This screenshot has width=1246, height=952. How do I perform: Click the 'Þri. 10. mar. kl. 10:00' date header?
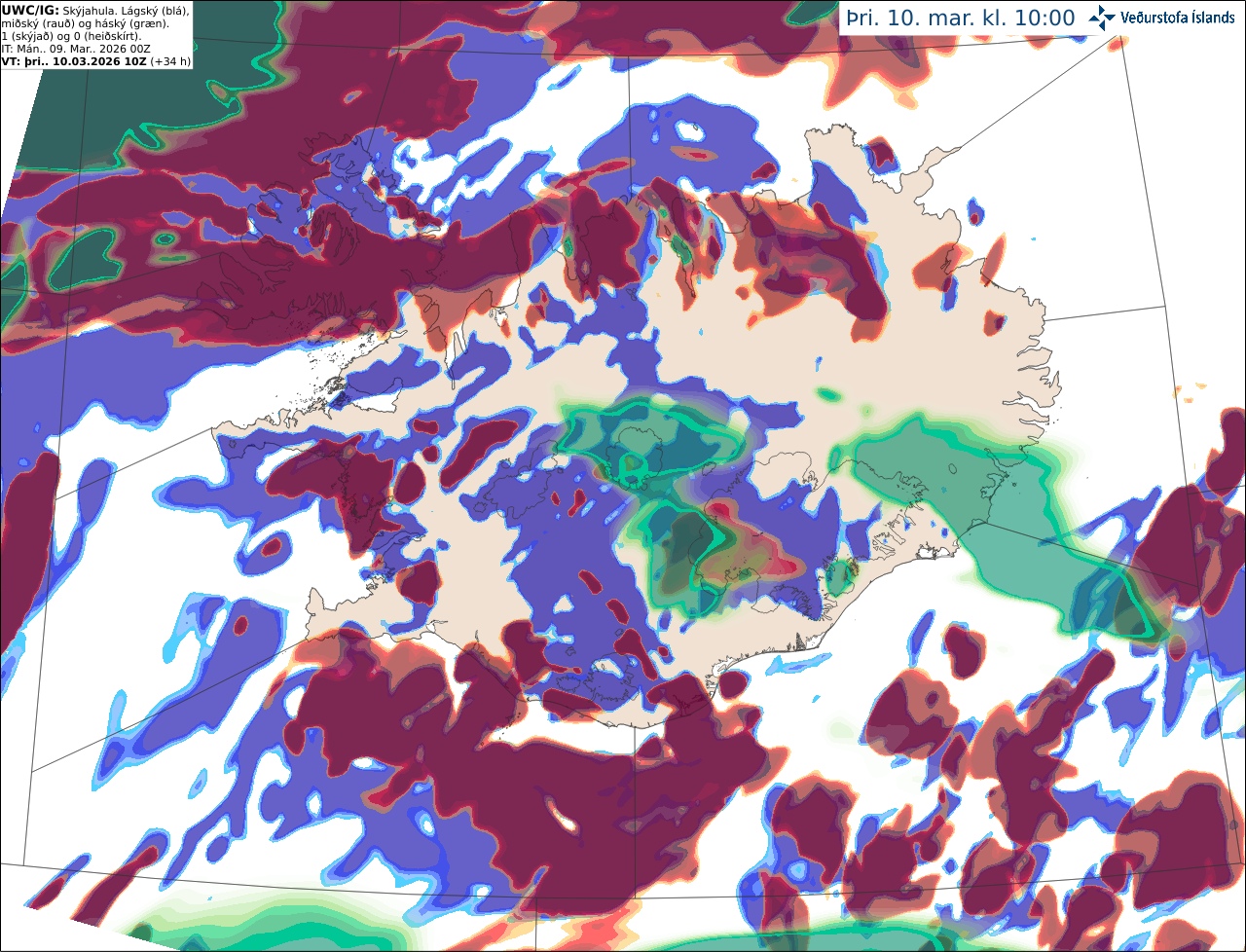(961, 18)
